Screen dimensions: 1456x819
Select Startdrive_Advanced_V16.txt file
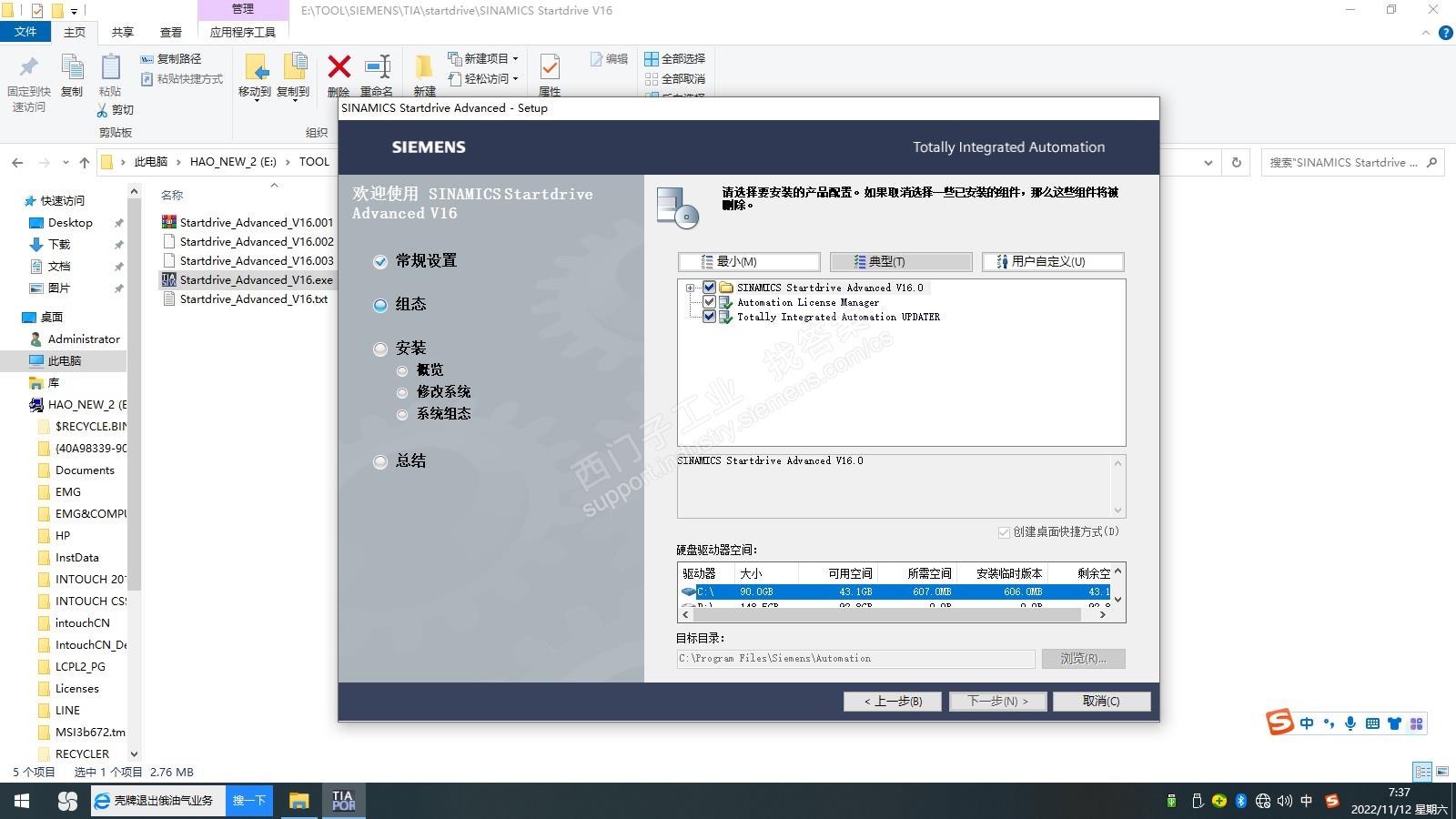(x=245, y=298)
